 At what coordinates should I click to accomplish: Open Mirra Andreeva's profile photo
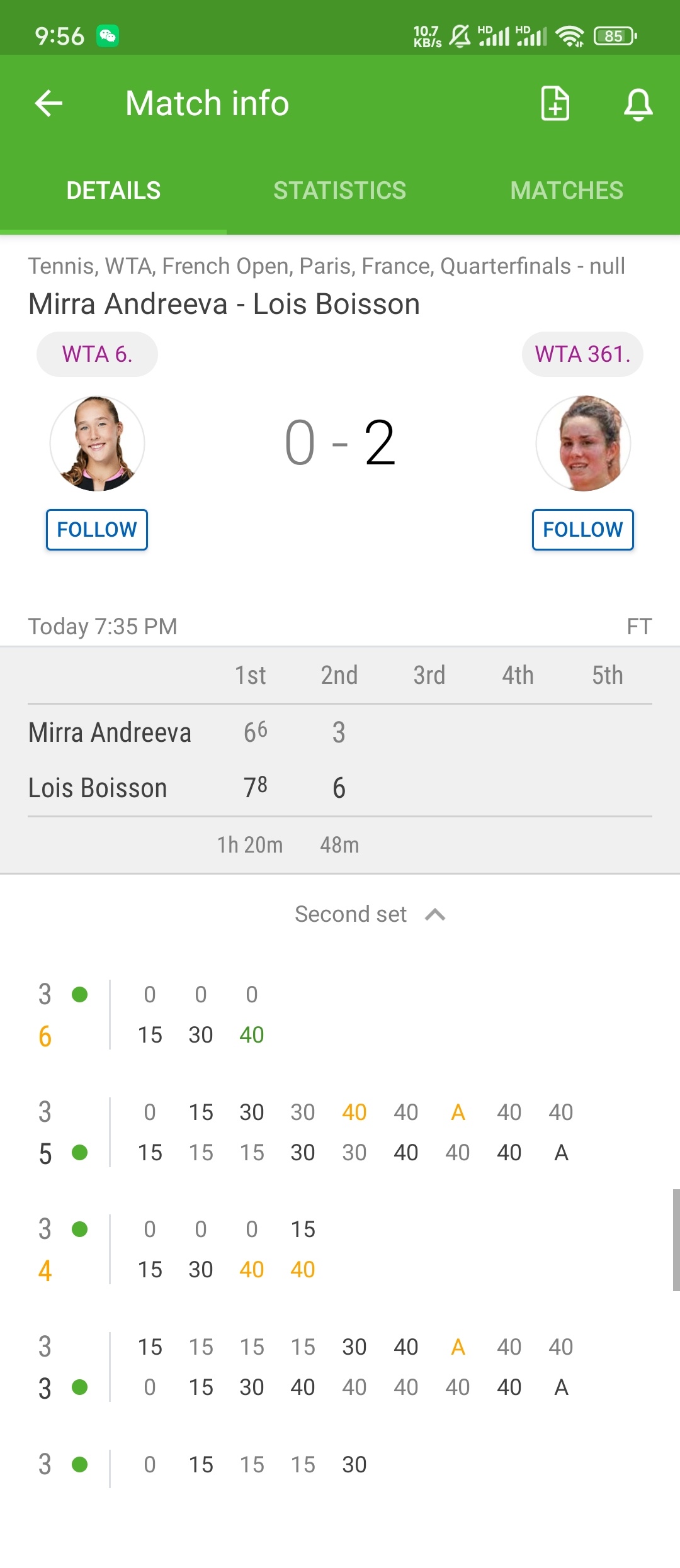pyautogui.click(x=98, y=444)
